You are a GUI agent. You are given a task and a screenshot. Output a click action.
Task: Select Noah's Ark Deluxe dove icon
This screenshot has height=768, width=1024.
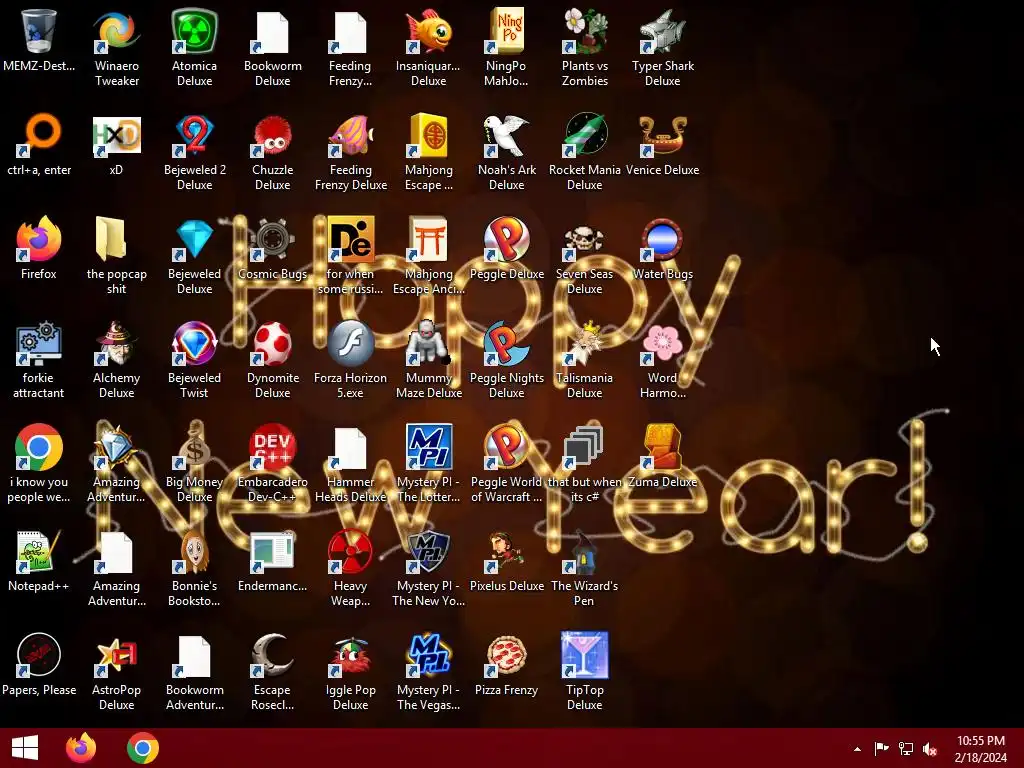(506, 135)
